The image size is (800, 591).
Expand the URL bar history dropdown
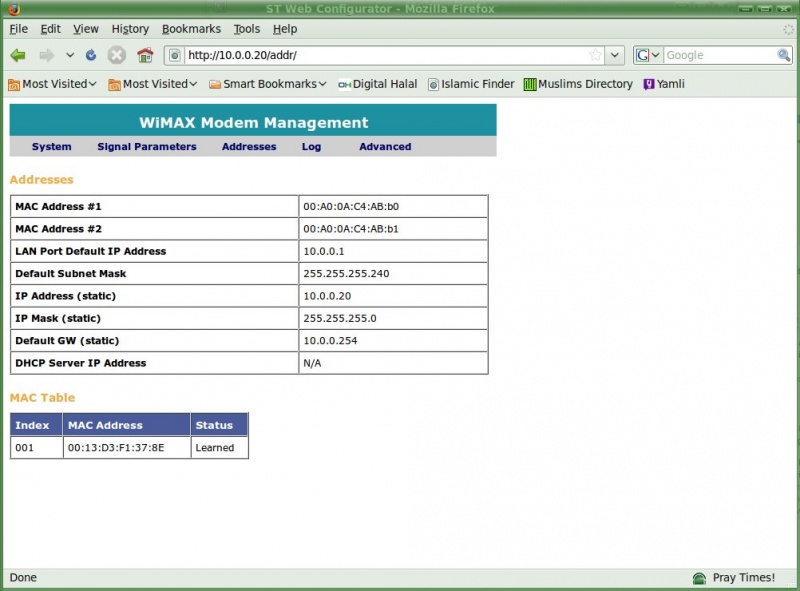click(x=615, y=55)
